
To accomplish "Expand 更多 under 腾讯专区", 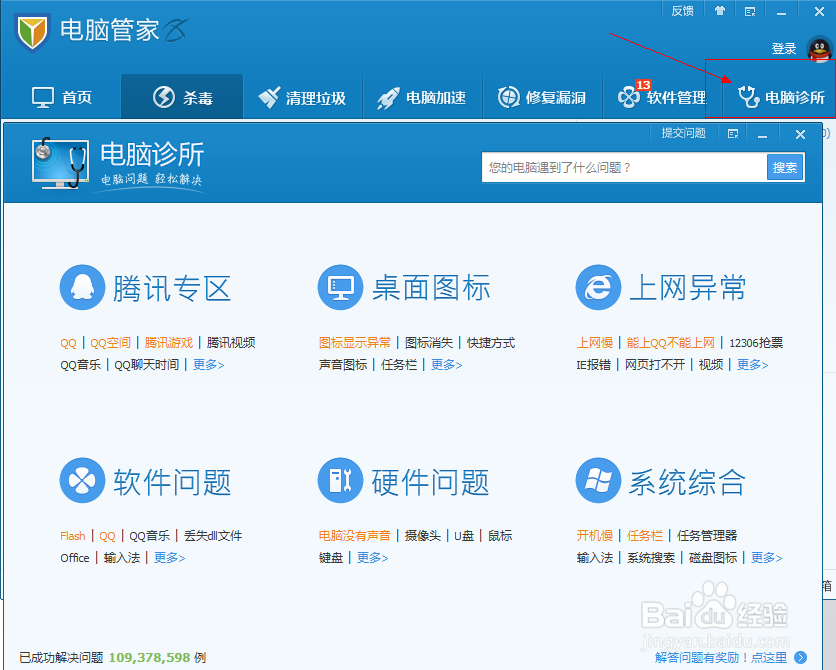I will click(208, 365).
